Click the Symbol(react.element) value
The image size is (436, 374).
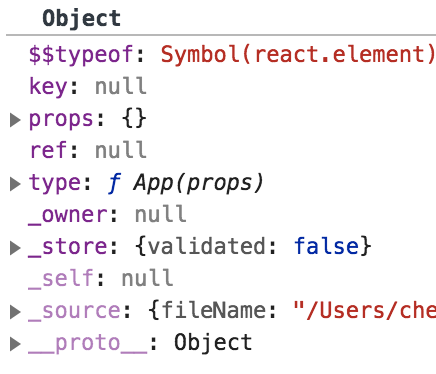(x=298, y=54)
